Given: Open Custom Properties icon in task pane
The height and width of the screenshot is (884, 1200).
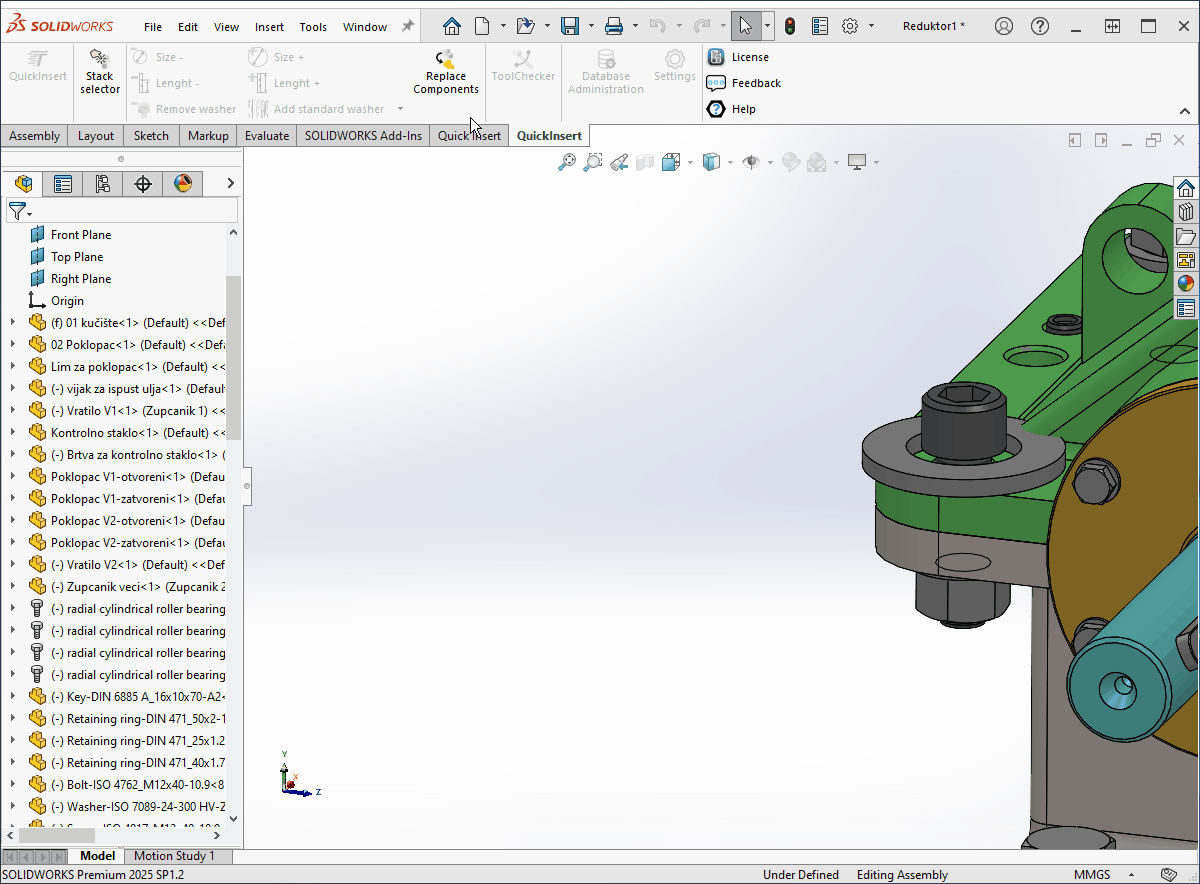Looking at the screenshot, I should (1186, 308).
